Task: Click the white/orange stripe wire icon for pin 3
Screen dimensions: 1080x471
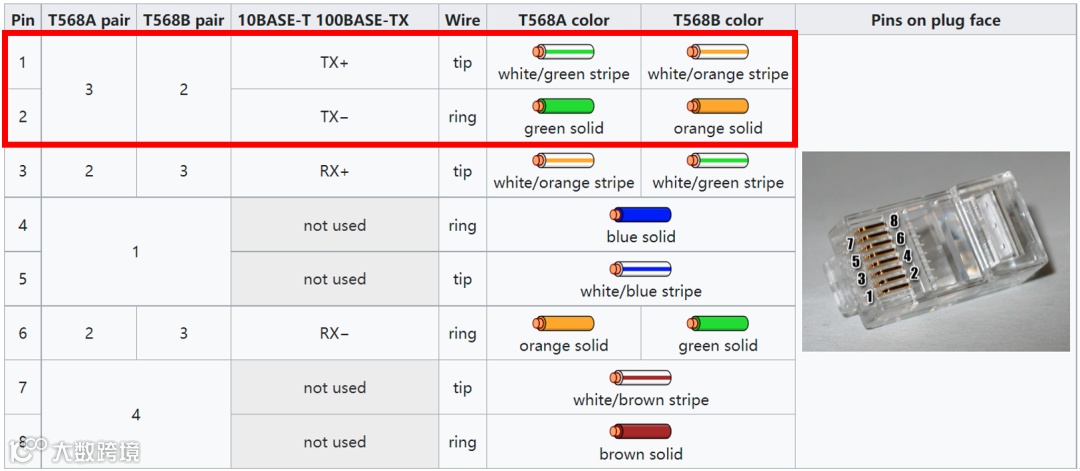Action: click(563, 160)
